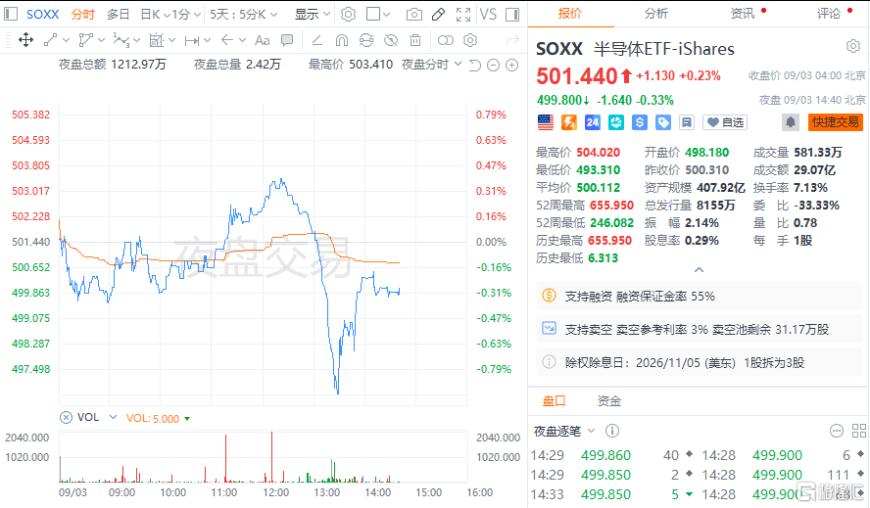Open the 资金 tab
The height and width of the screenshot is (508, 870).
click(x=609, y=401)
